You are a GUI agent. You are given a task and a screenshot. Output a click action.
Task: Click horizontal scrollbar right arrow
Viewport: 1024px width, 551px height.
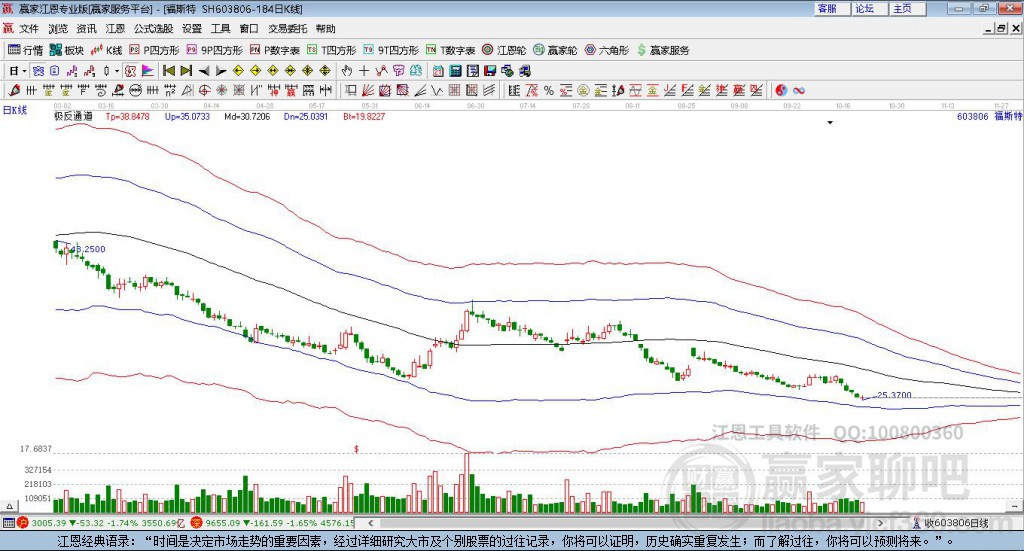coord(880,523)
